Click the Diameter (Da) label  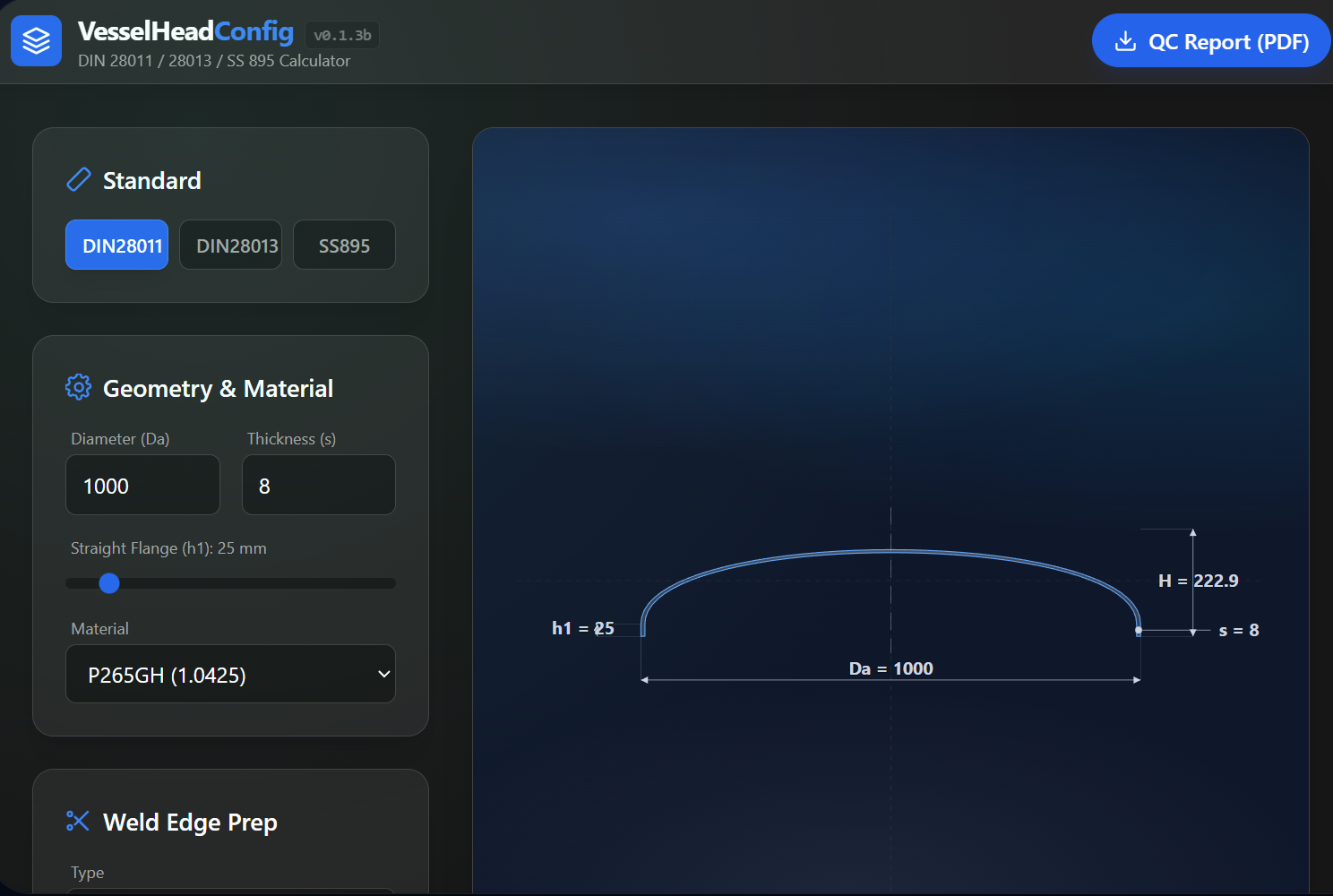click(120, 439)
